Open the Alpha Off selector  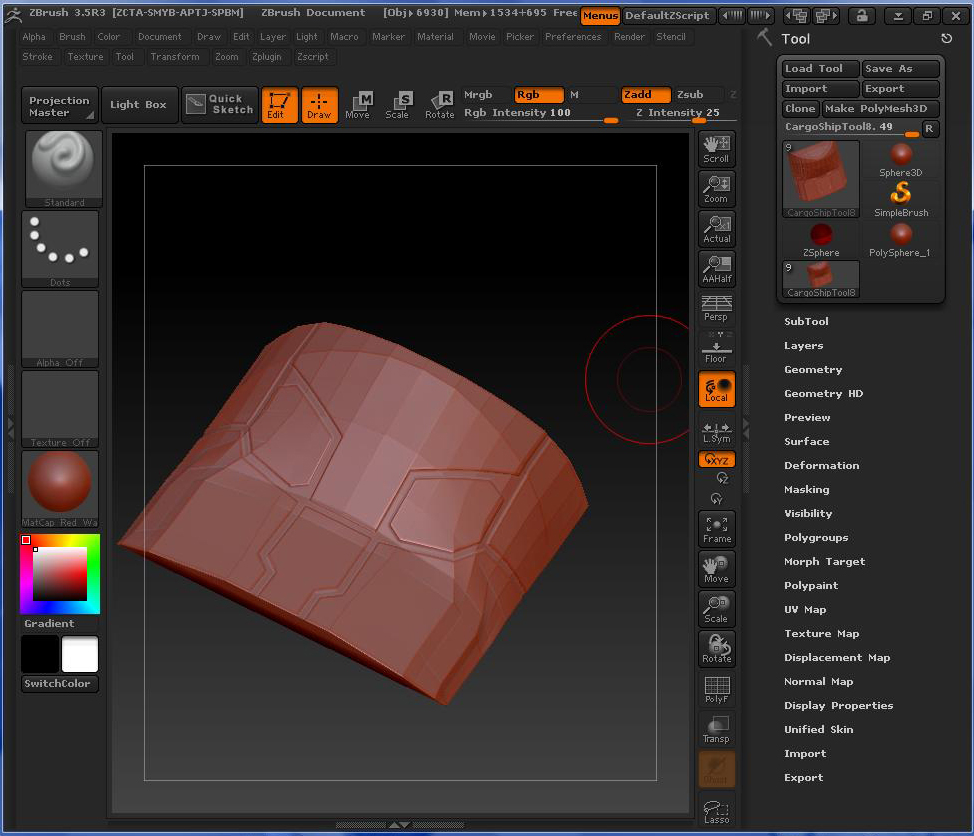(60, 329)
